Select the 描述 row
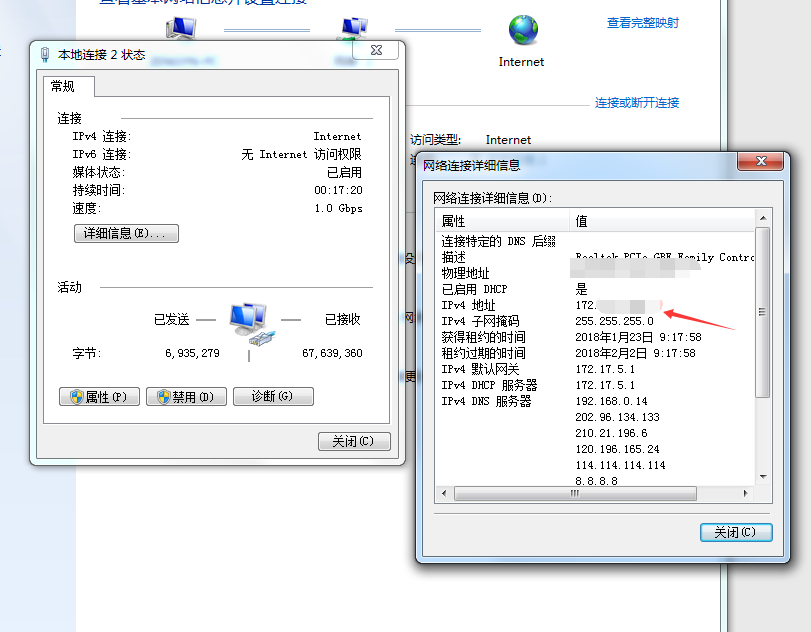 595,257
